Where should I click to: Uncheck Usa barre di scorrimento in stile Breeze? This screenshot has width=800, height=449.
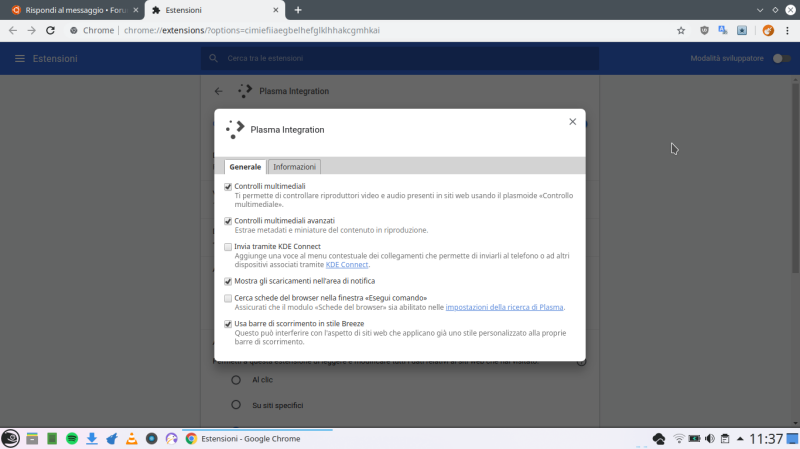point(228,324)
